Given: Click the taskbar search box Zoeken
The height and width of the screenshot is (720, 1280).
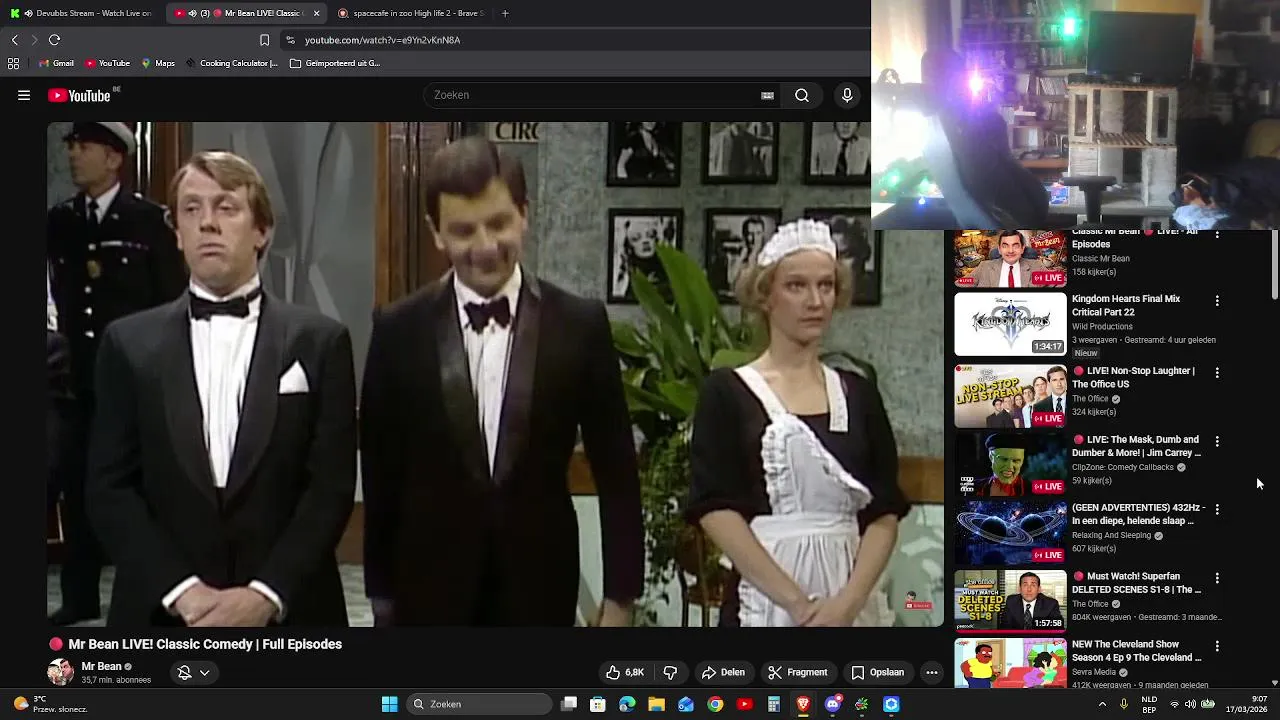Looking at the screenshot, I should [x=479, y=704].
